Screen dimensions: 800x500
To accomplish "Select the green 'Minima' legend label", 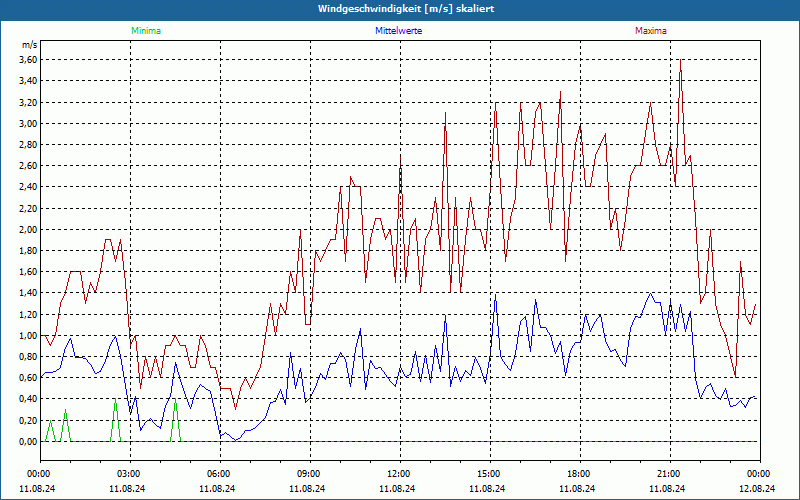I will (146, 31).
